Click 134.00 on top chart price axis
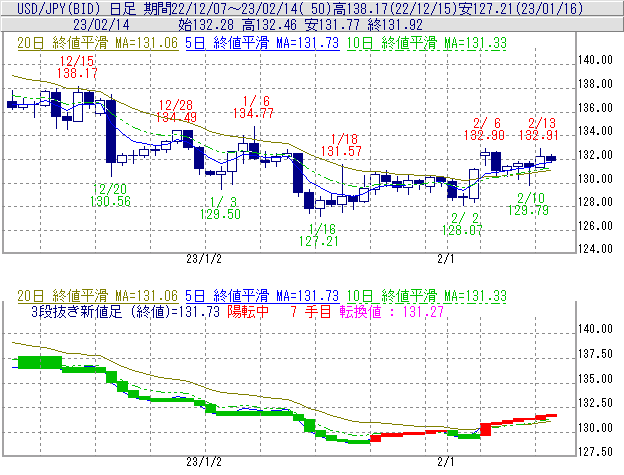This screenshot has height=475, width=624. click(x=595, y=130)
